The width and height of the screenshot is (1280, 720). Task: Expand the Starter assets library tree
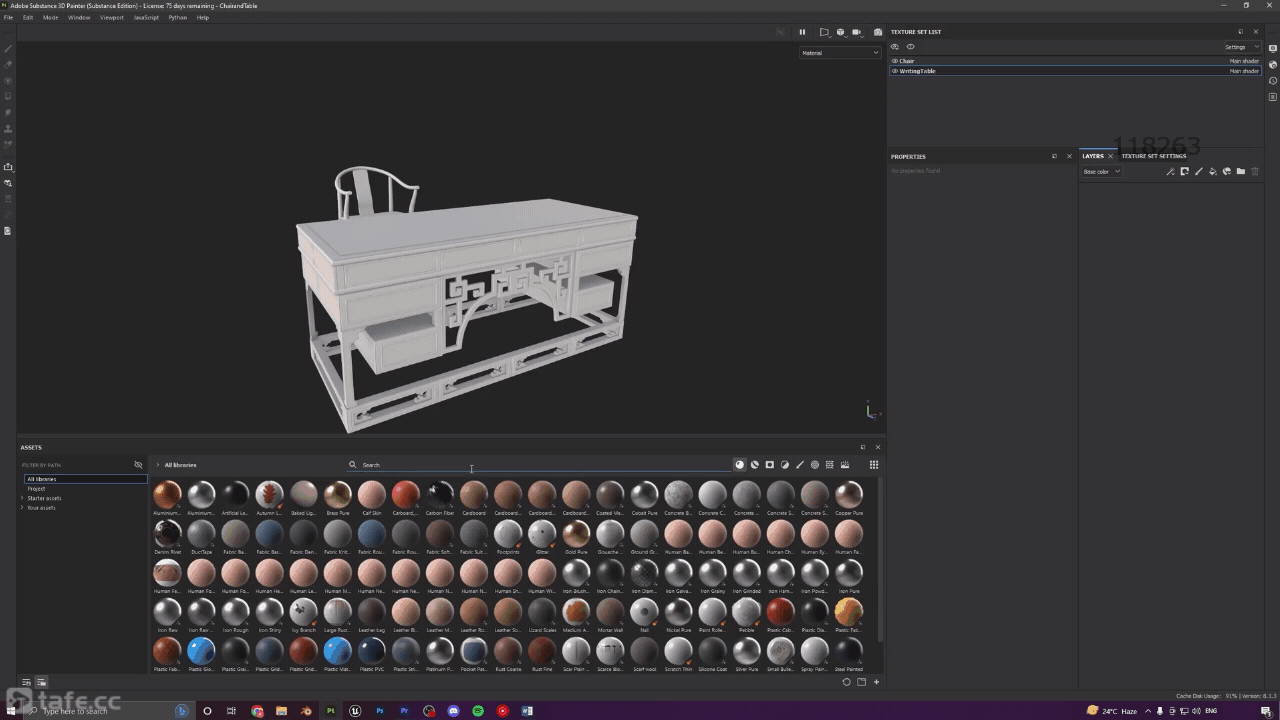[x=22, y=498]
